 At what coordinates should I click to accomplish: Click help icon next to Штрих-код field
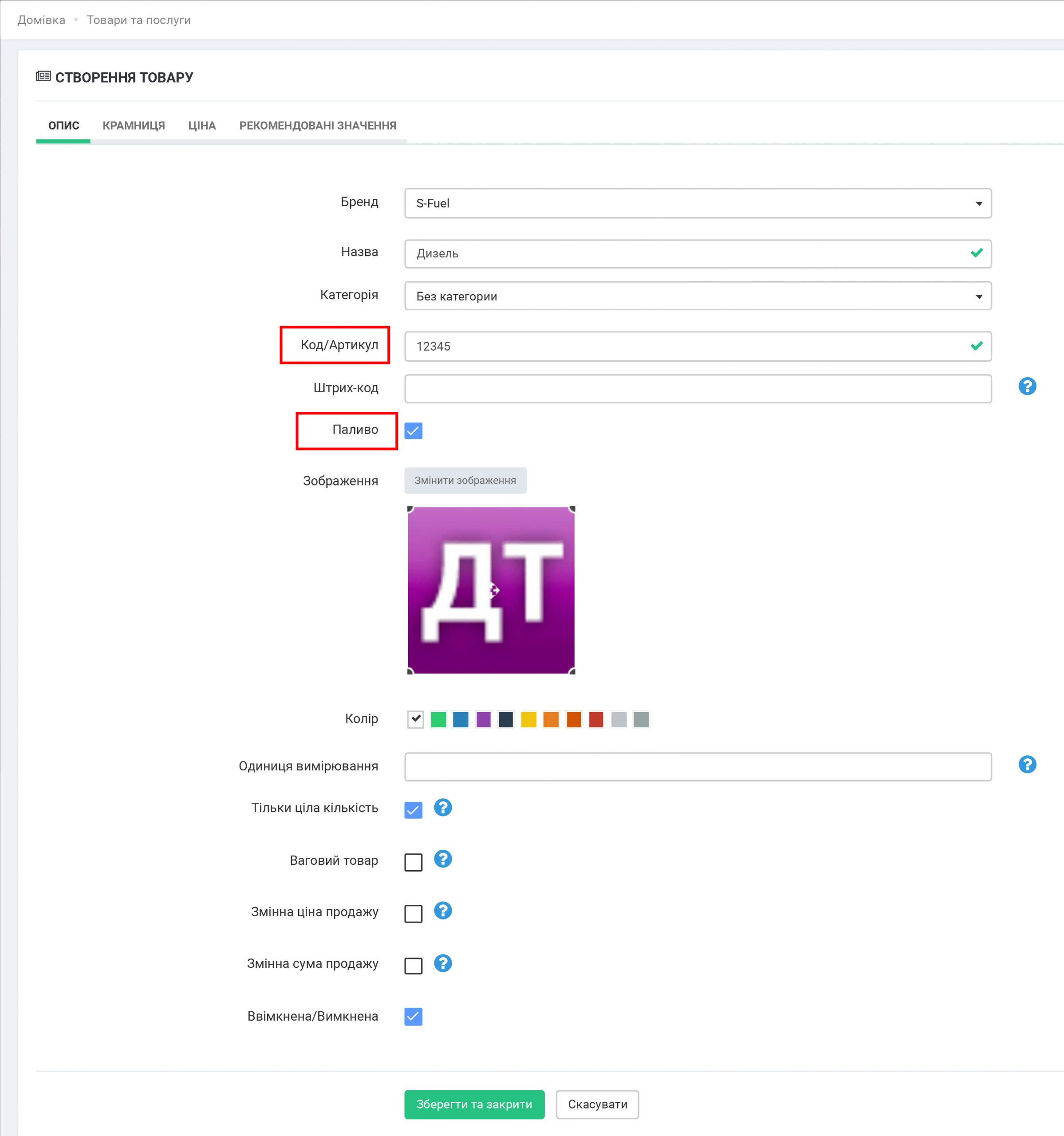[x=1027, y=387]
